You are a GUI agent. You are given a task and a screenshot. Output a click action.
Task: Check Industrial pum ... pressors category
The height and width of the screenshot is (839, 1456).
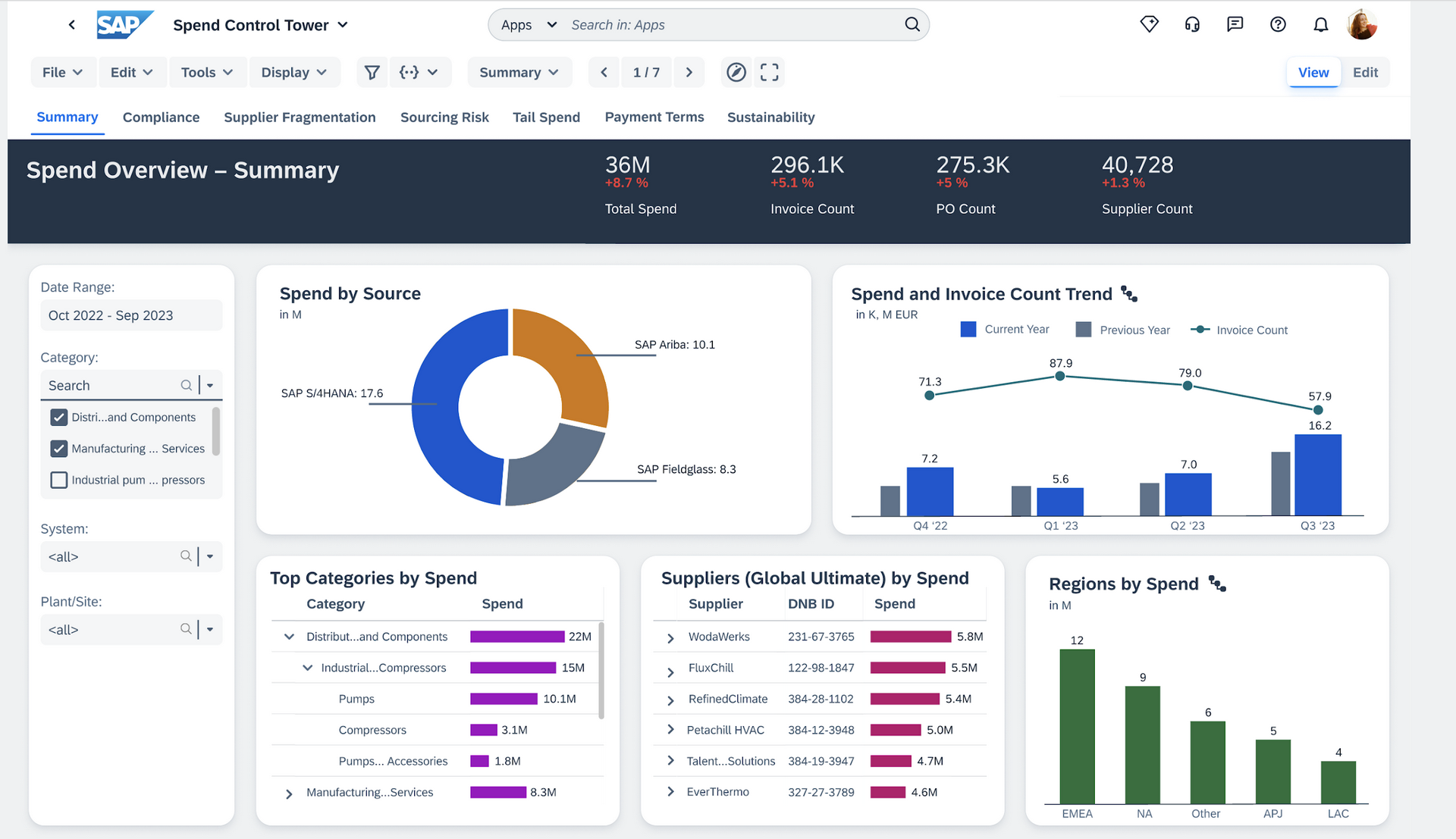click(x=59, y=480)
